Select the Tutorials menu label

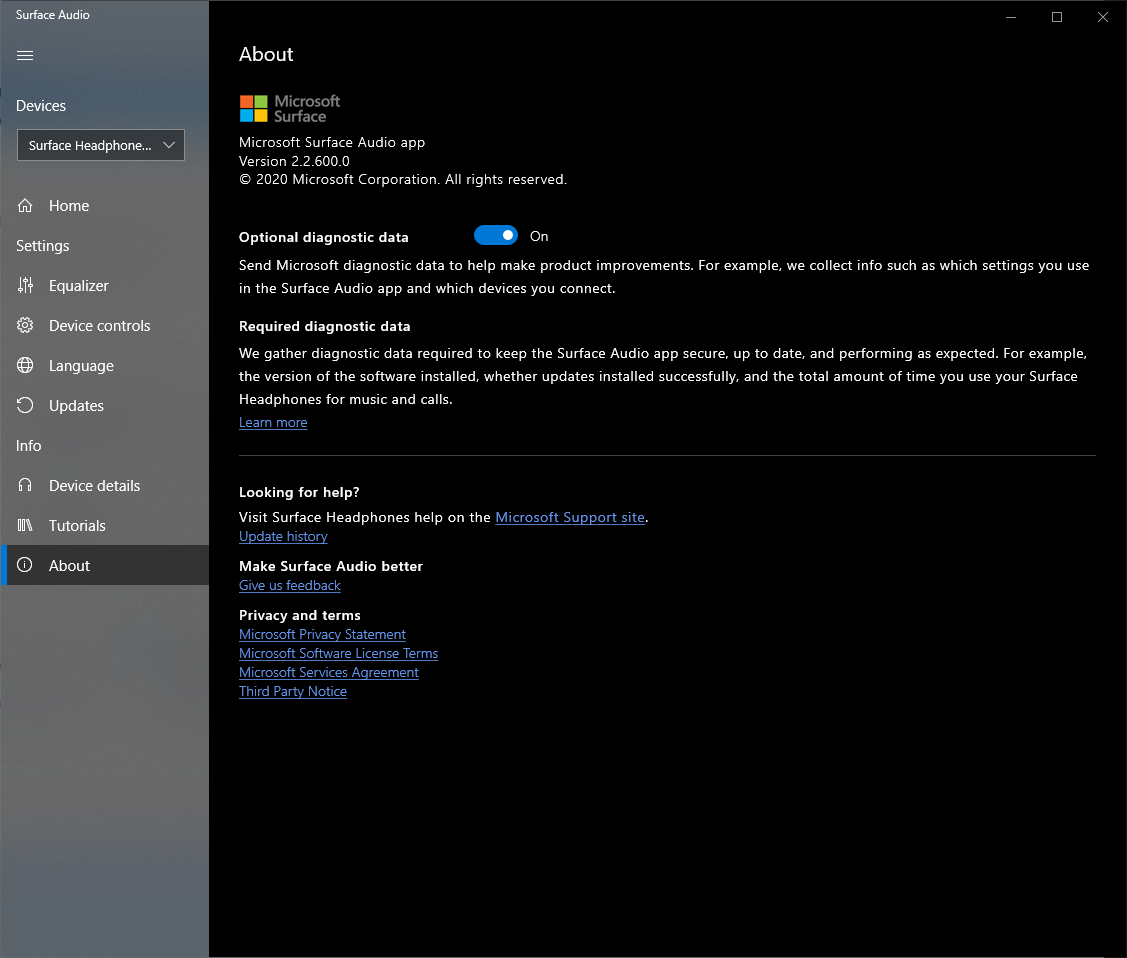click(77, 526)
